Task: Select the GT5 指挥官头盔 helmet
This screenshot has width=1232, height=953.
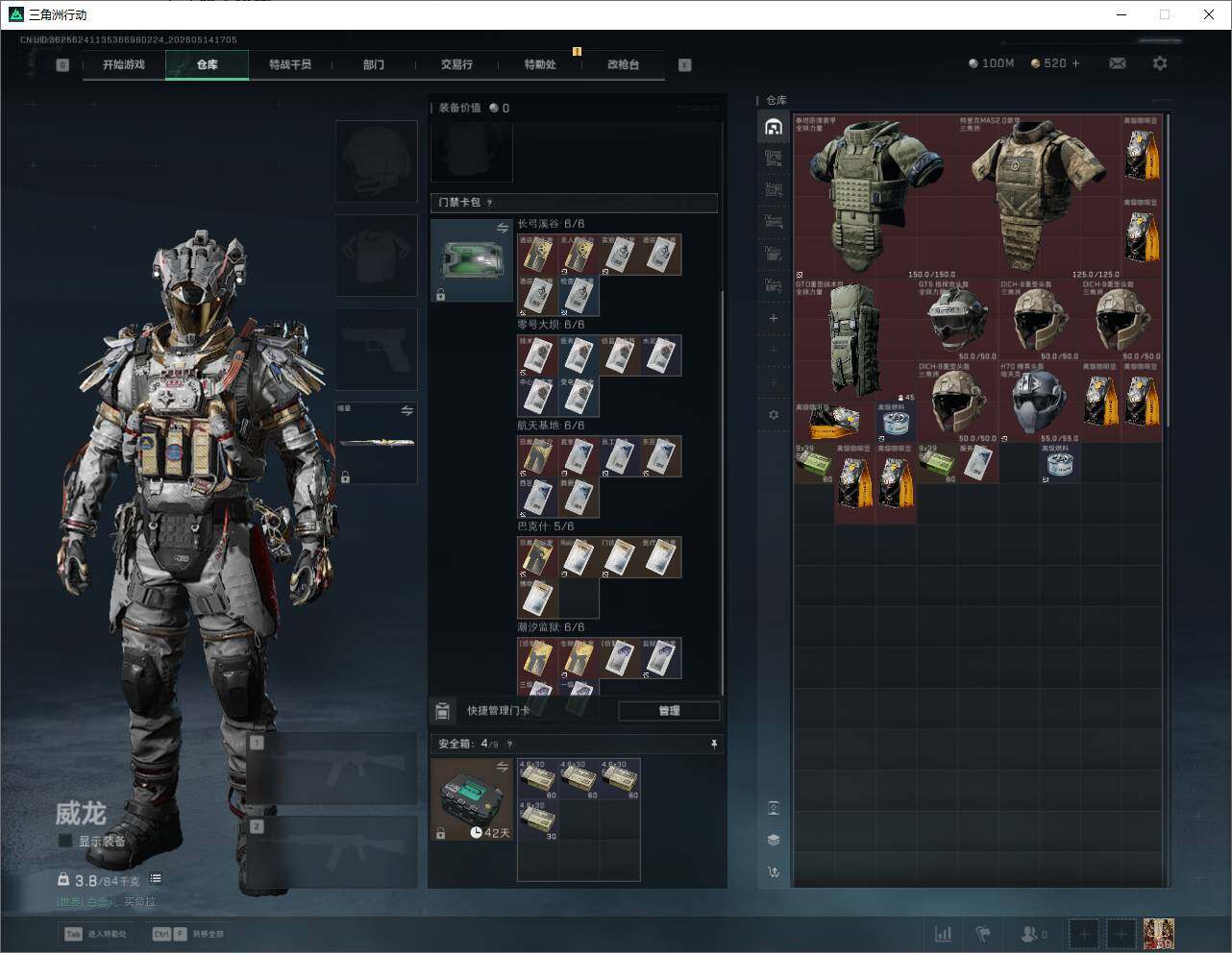Action: tap(958, 320)
